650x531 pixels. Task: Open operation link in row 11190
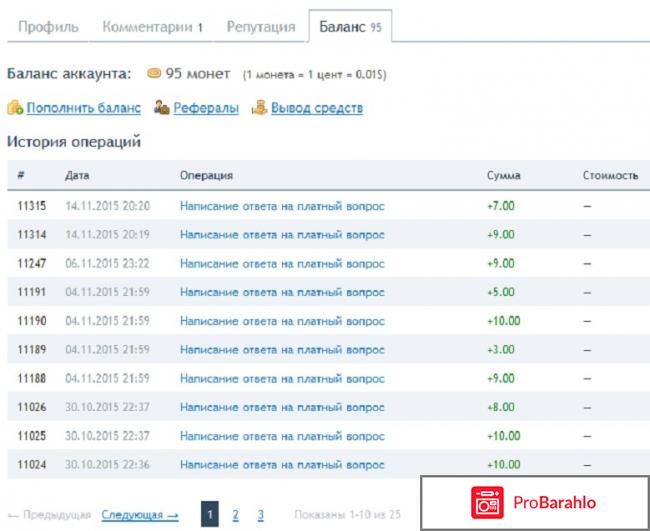tap(282, 321)
